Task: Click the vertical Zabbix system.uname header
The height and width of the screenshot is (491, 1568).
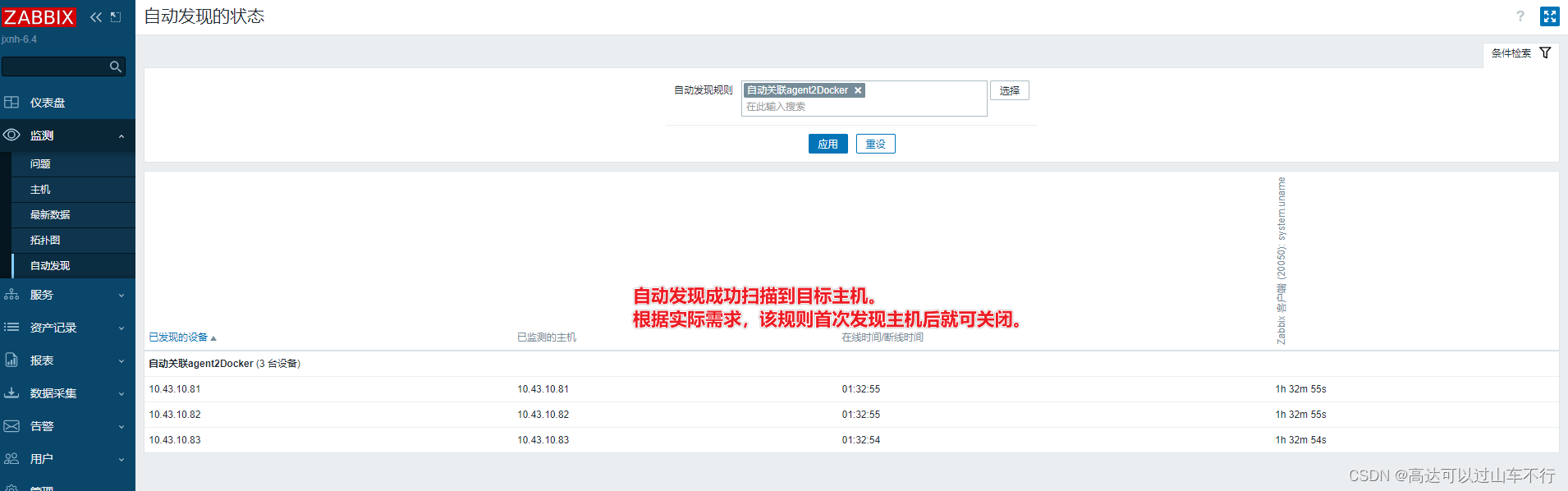Action: (1281, 260)
